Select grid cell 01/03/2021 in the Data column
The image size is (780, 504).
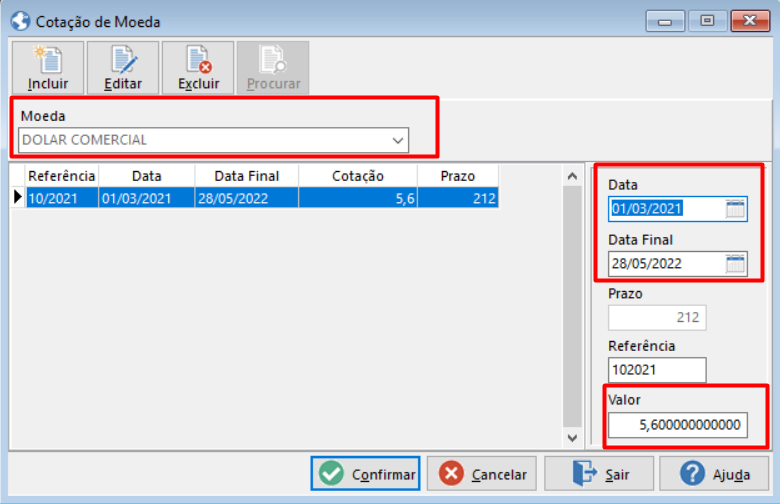point(146,198)
